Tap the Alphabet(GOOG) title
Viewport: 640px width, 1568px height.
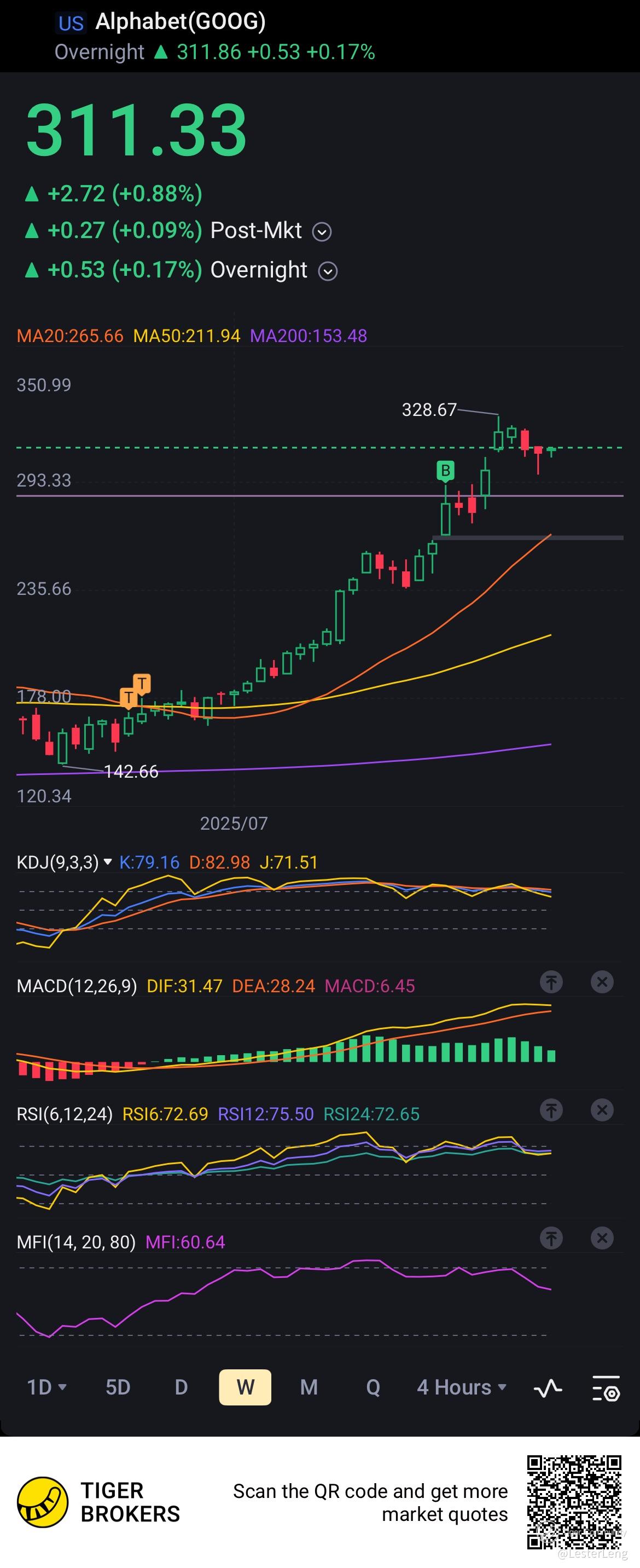[x=181, y=21]
